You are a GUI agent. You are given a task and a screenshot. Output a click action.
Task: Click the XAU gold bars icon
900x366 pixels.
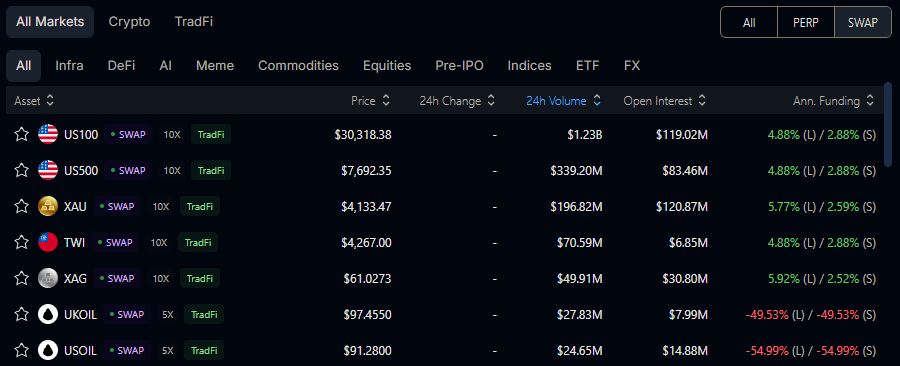click(x=48, y=207)
